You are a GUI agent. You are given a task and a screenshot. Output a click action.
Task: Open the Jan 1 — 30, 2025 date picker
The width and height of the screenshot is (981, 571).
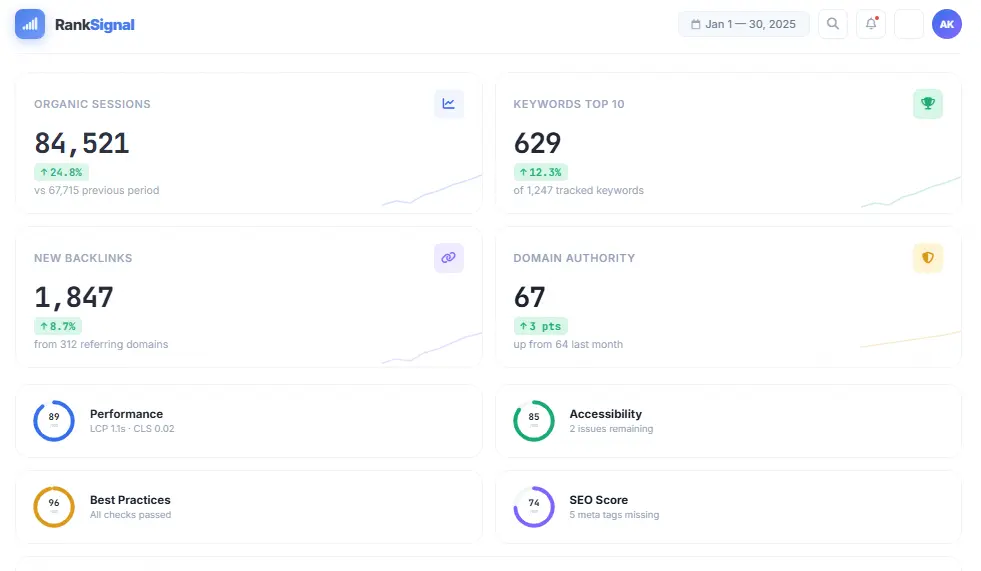[x=744, y=24]
